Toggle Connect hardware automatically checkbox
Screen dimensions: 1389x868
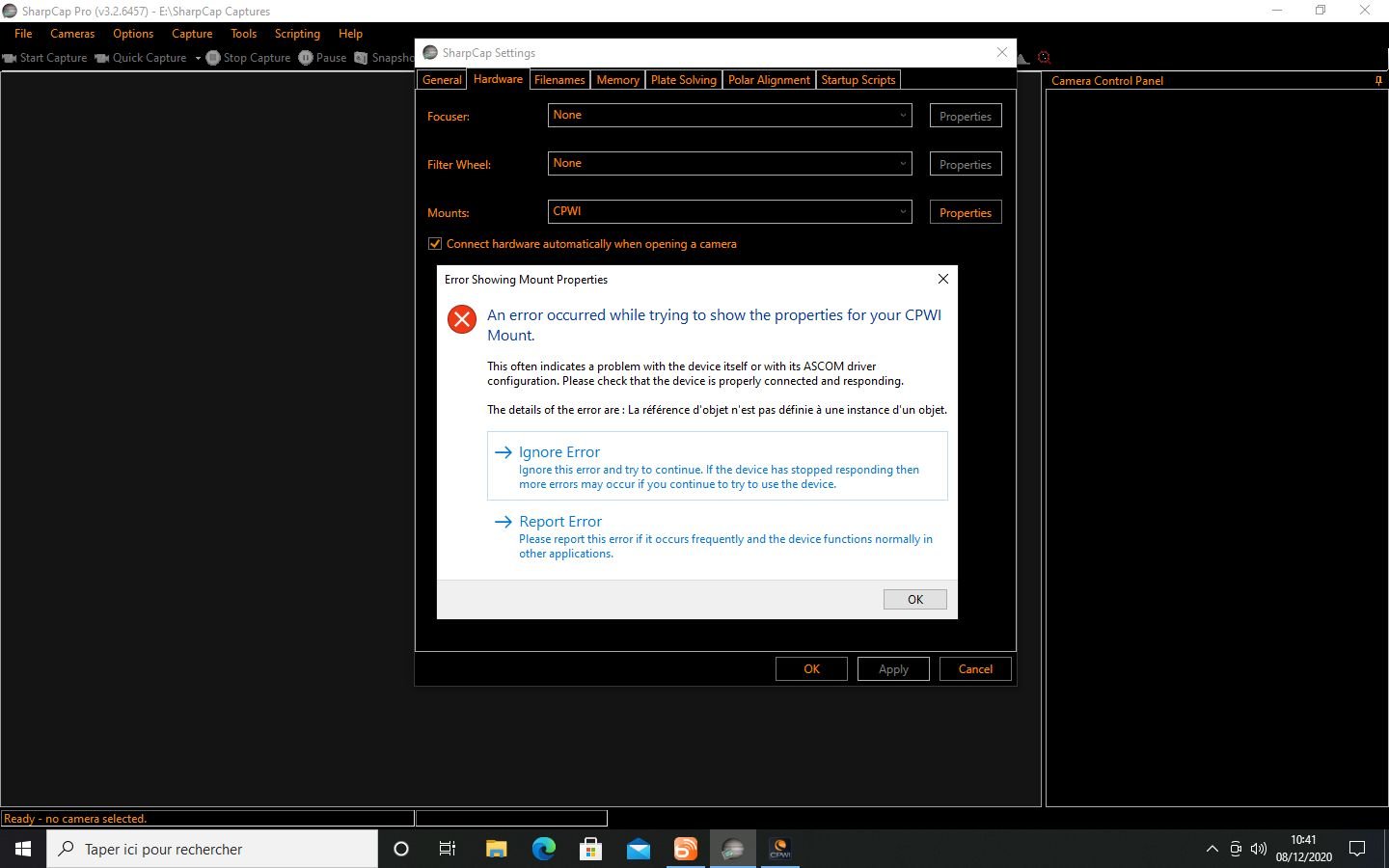(x=435, y=244)
